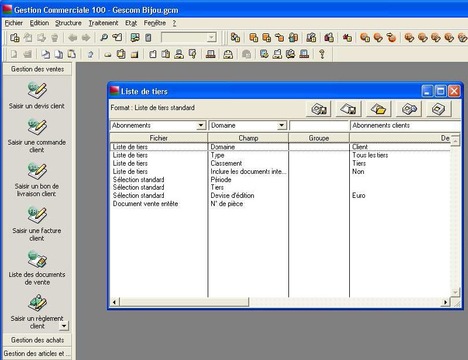Click the blue question mark toolbar icon
The height and width of the screenshot is (360, 468).
click(x=90, y=54)
